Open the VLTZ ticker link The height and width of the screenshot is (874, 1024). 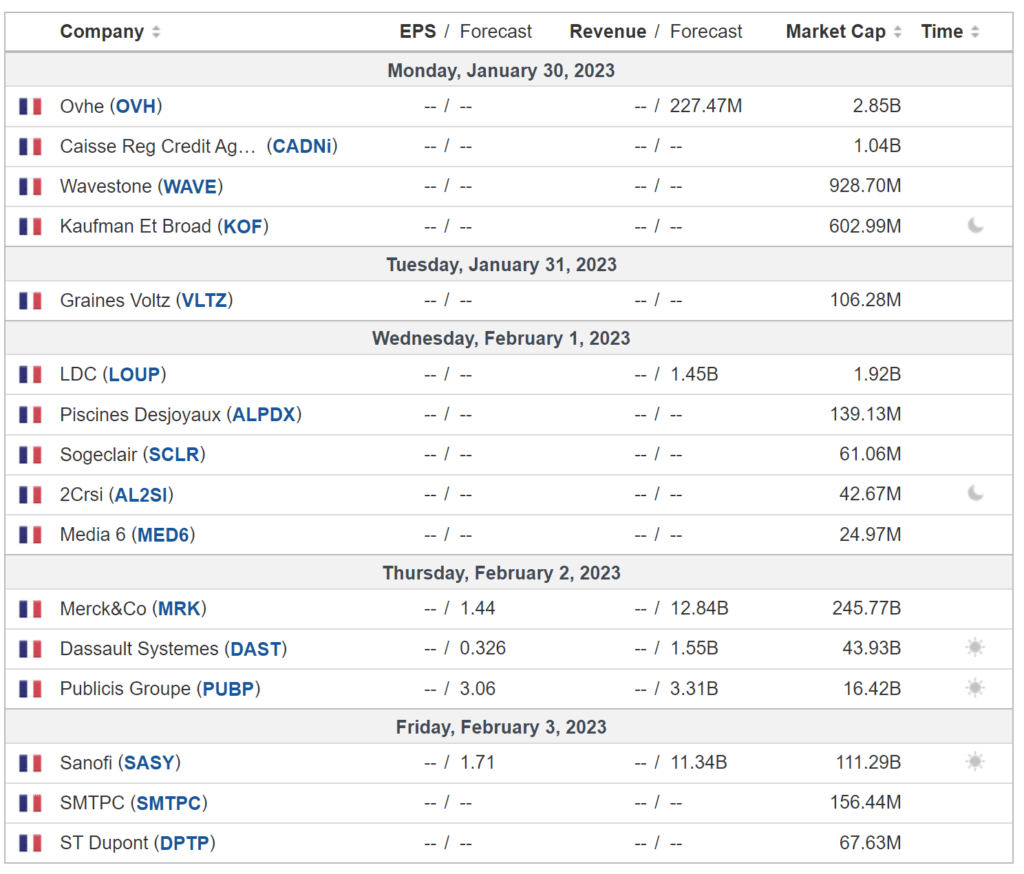(204, 300)
